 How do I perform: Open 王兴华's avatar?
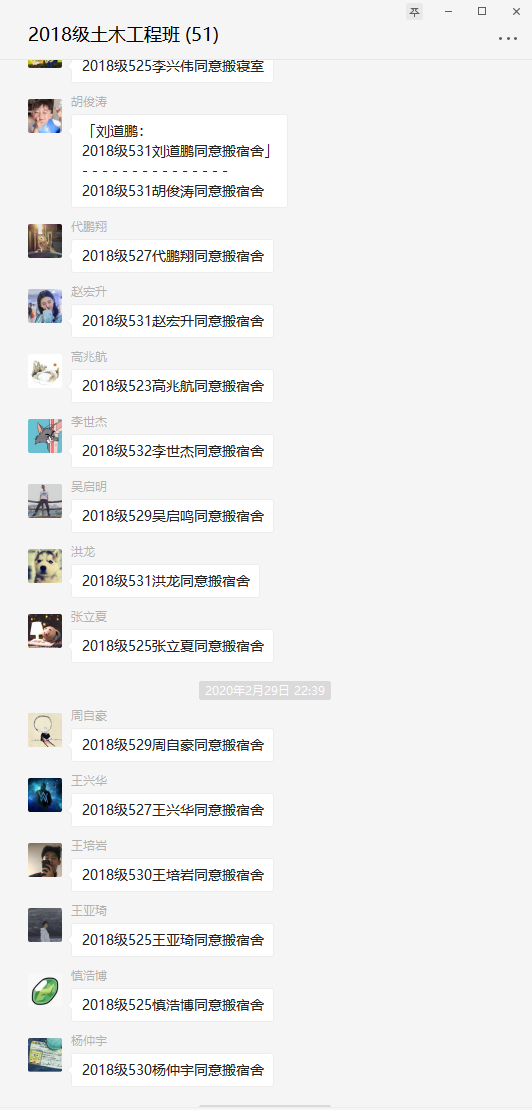point(45,795)
